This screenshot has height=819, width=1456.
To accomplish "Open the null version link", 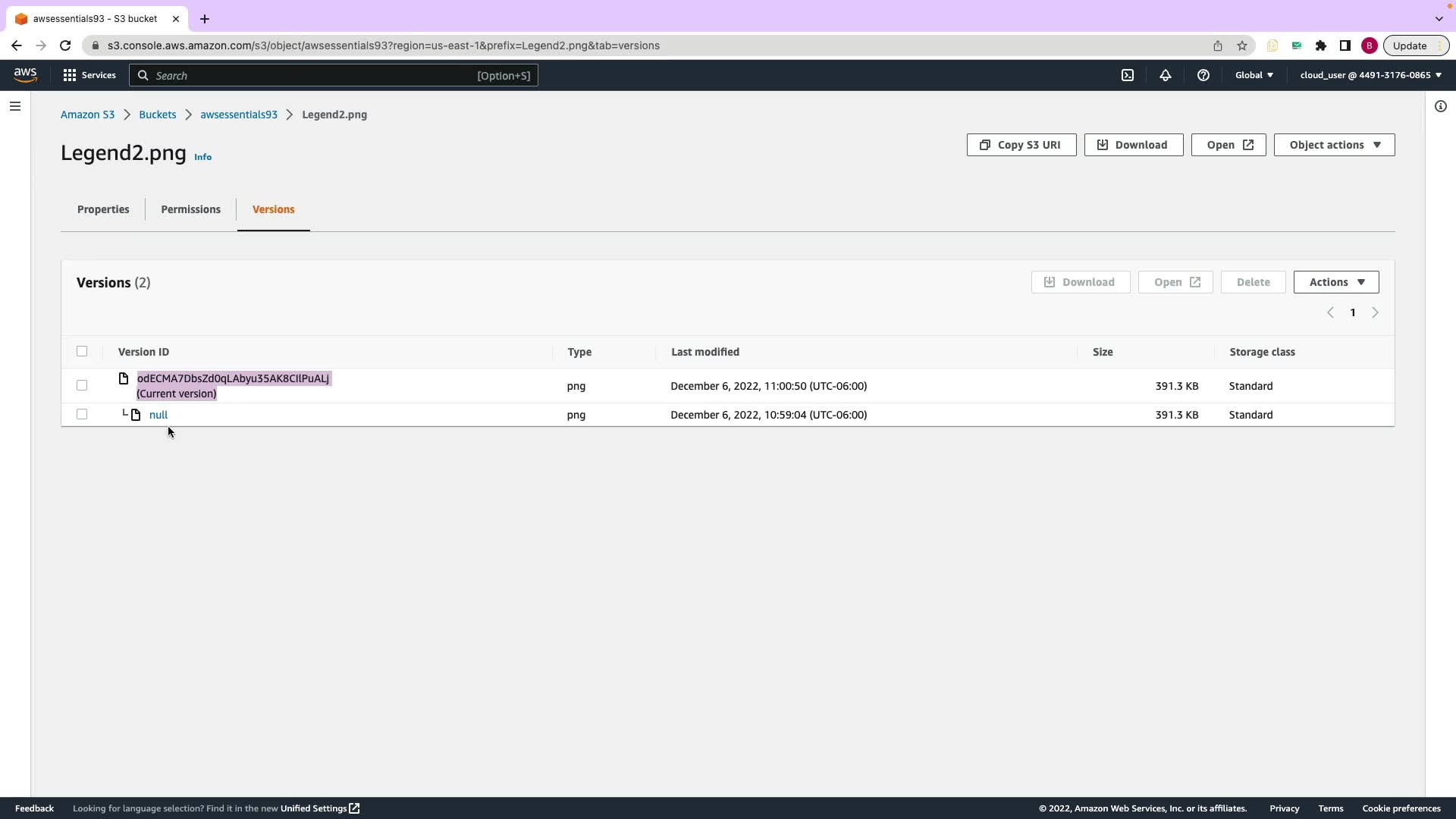I will (x=158, y=415).
